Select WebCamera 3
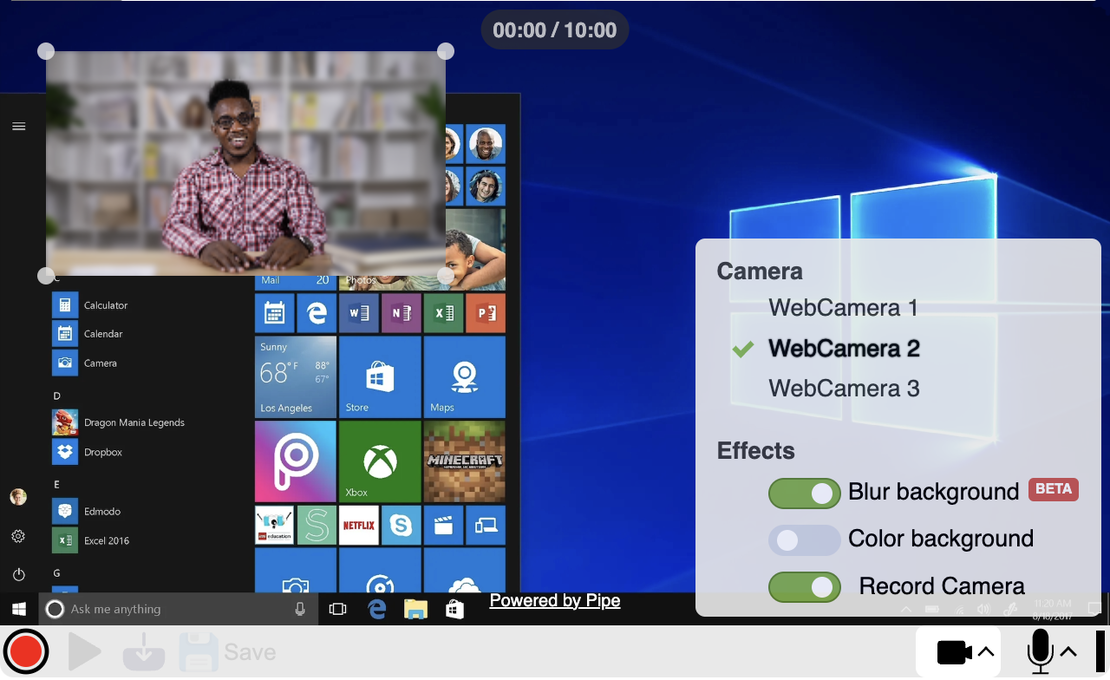The image size is (1110, 680). tap(844, 388)
